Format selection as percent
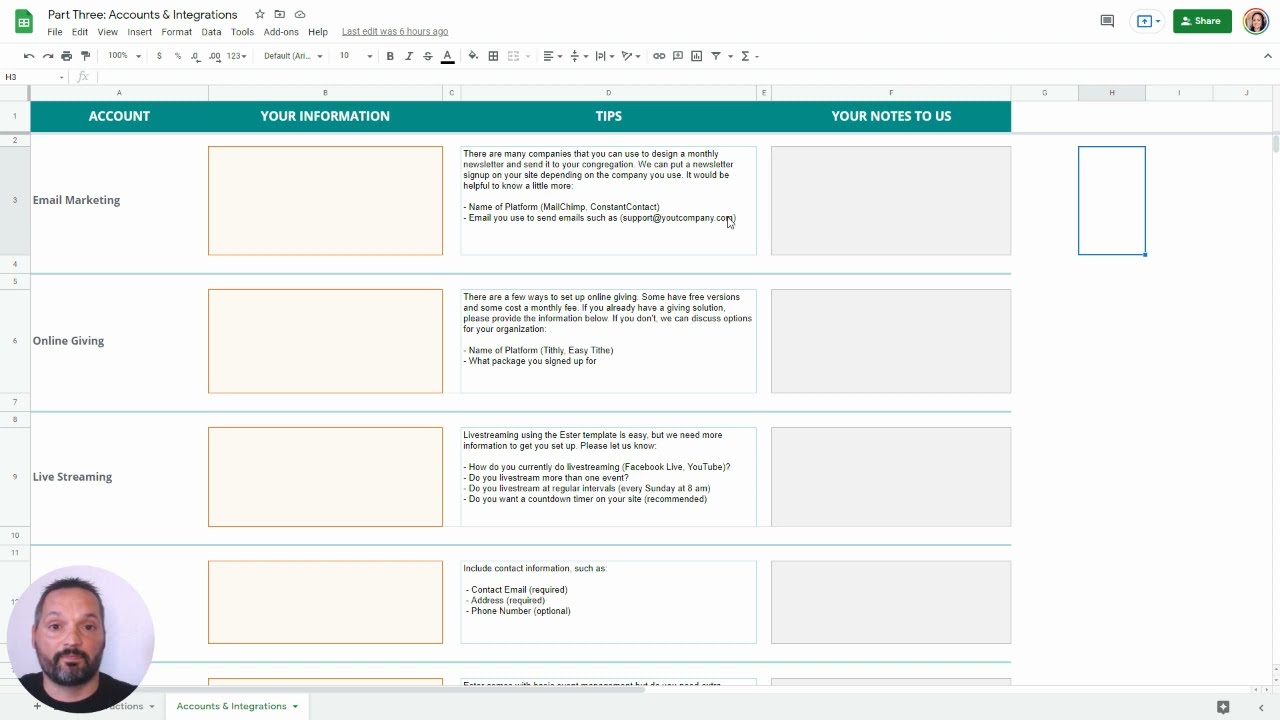Image resolution: width=1280 pixels, height=720 pixels. 178,56
